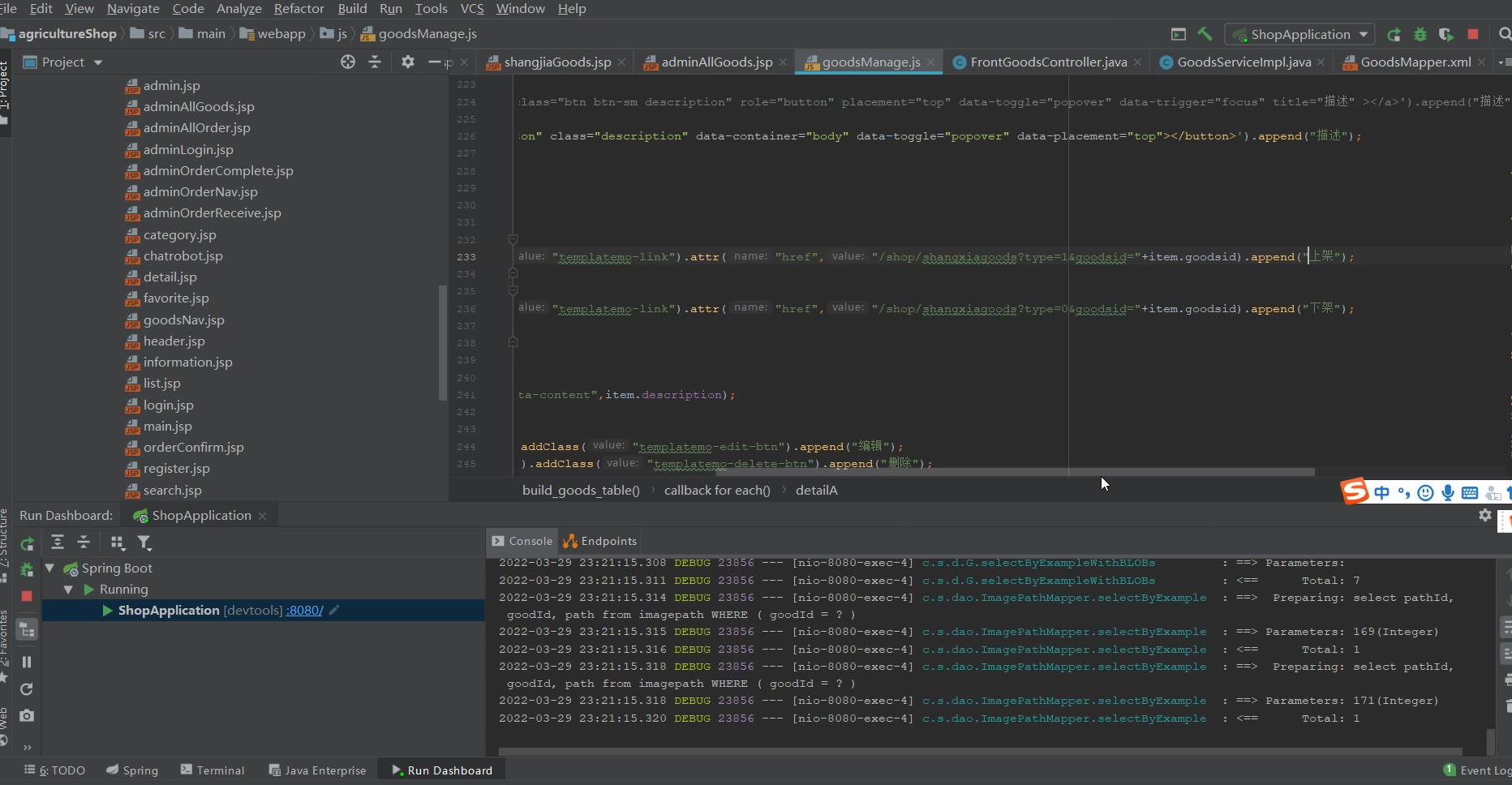Click the Build project hammer icon
The height and width of the screenshot is (785, 1512).
tap(1205, 34)
